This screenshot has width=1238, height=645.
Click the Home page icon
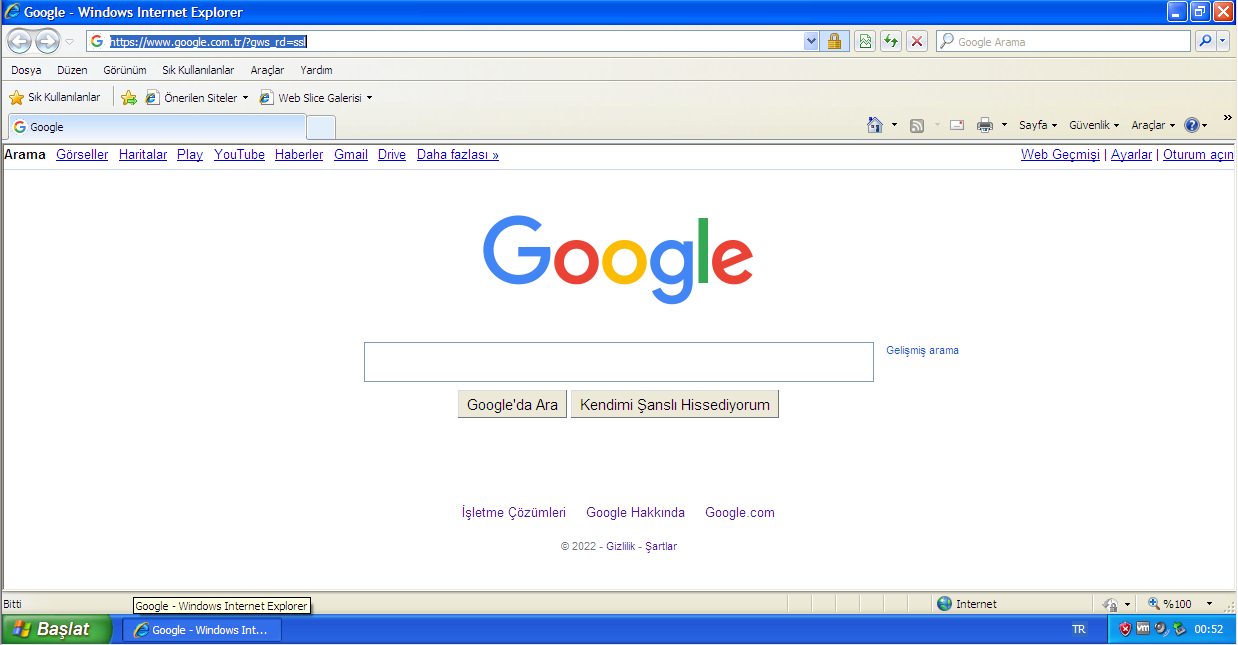875,125
